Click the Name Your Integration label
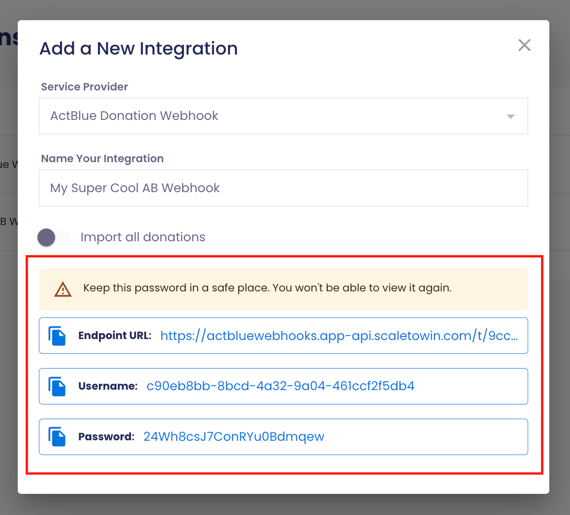The image size is (570, 515). point(102,159)
